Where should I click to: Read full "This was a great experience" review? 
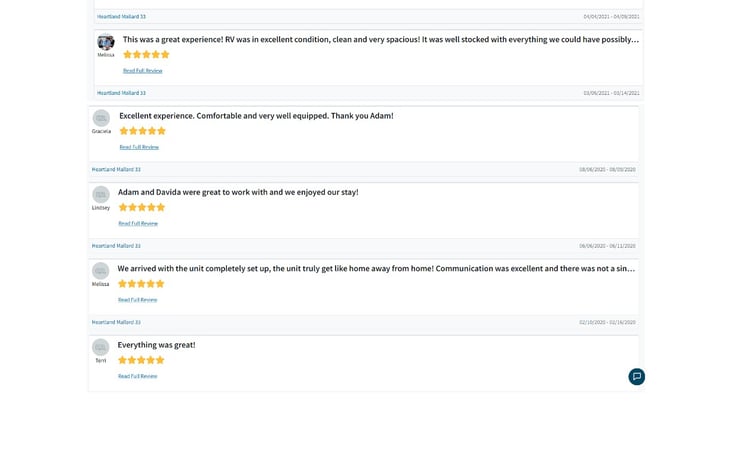pyautogui.click(x=143, y=71)
